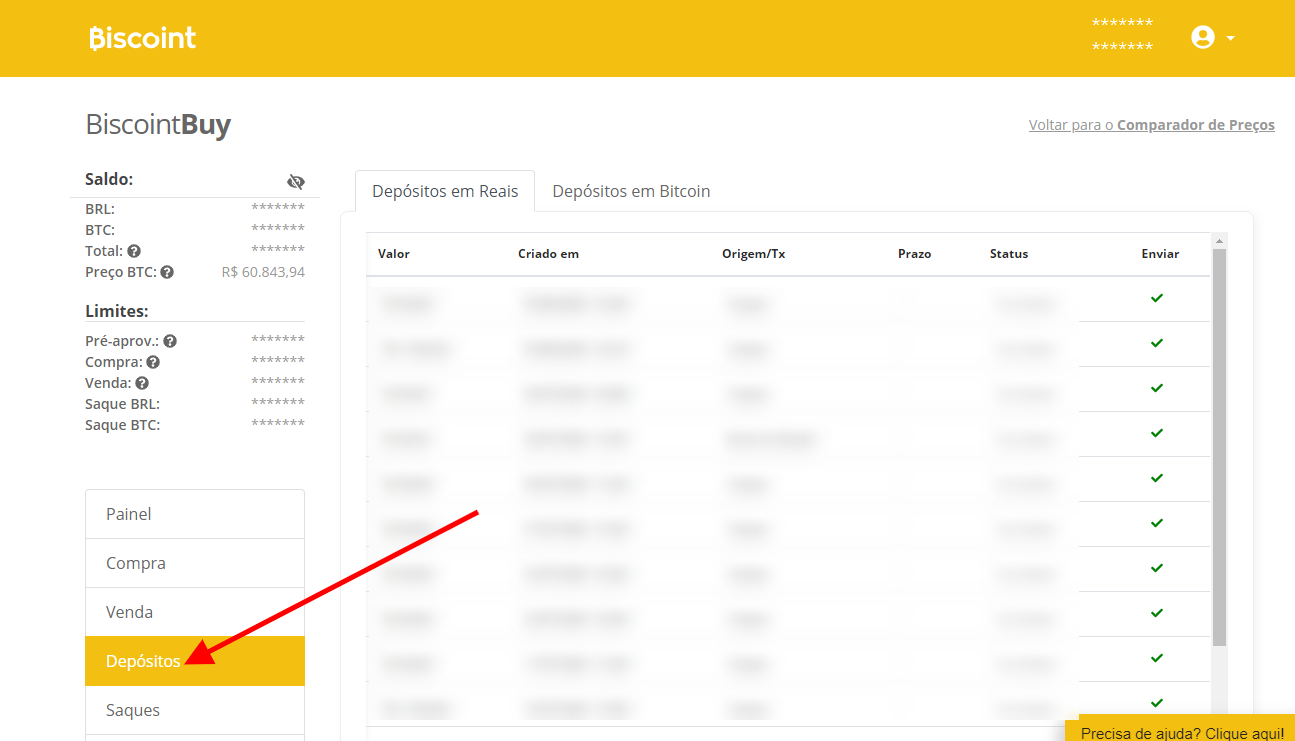Switch to Depósitos em Bitcoin tab

tap(631, 191)
